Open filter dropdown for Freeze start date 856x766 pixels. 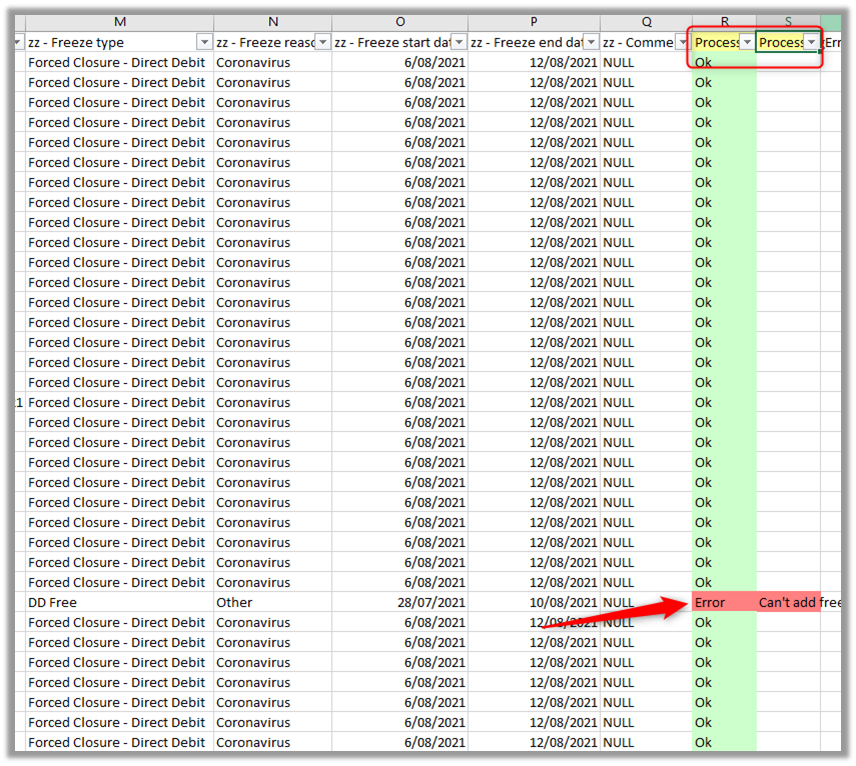[459, 43]
